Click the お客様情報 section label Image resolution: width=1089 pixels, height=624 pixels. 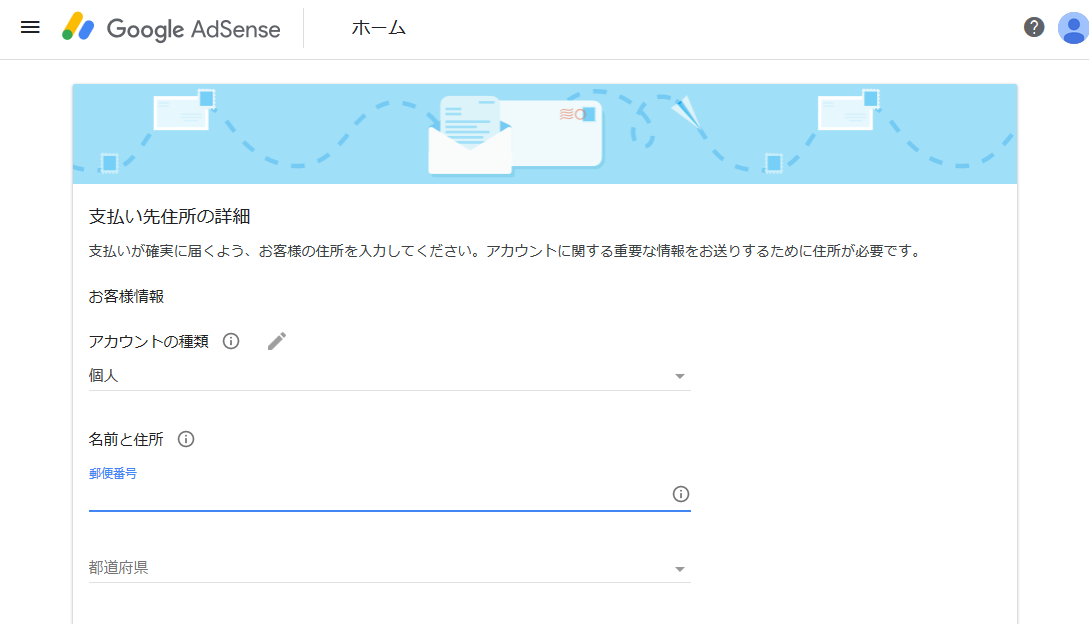click(126, 297)
